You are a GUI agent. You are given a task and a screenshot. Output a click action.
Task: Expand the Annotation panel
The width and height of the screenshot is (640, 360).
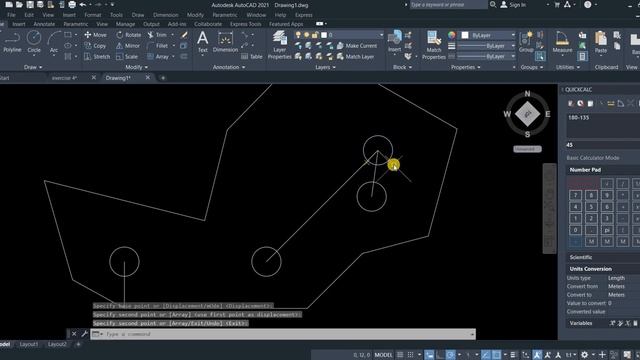[229, 67]
